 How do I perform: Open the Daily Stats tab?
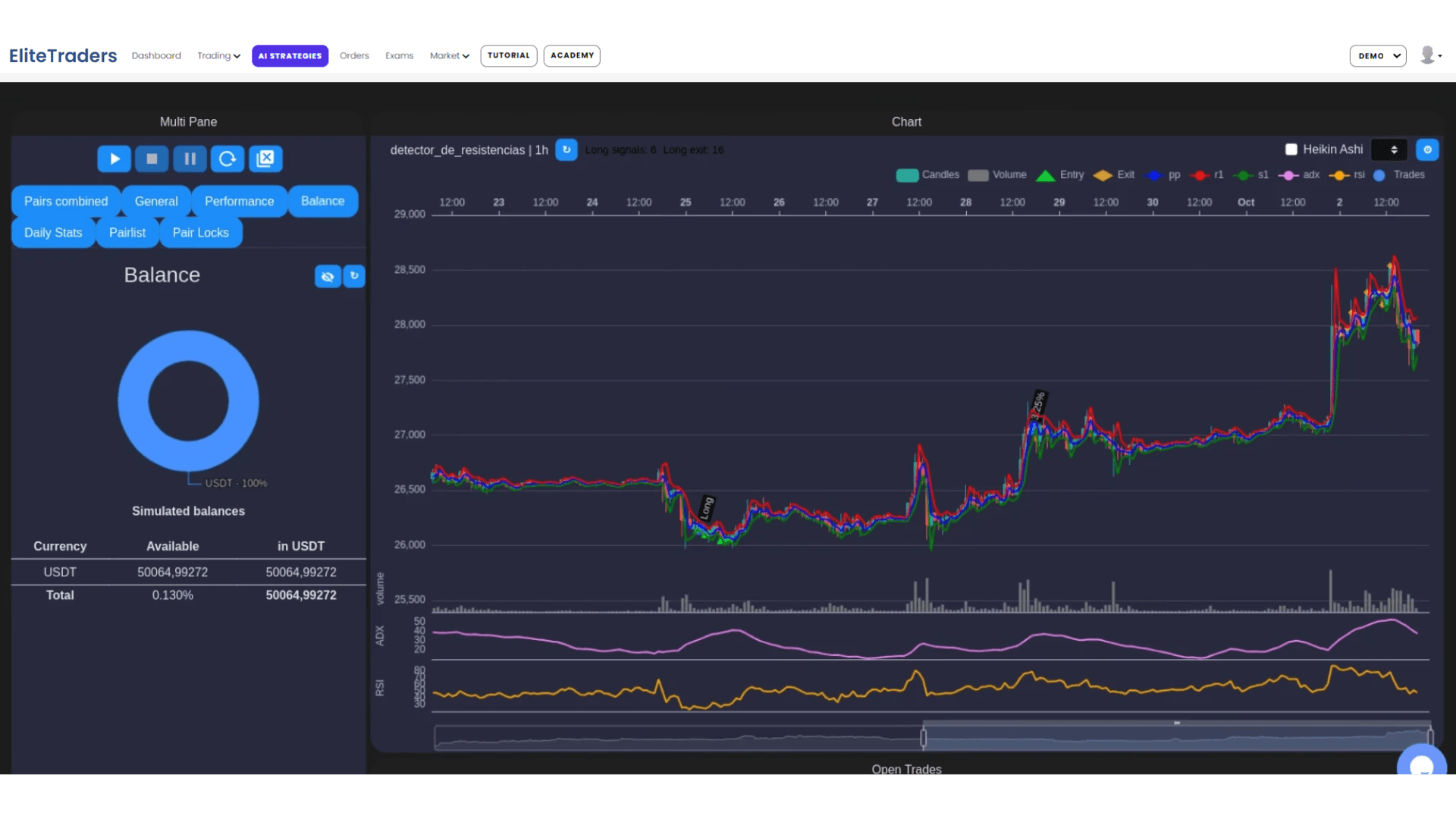(x=53, y=233)
